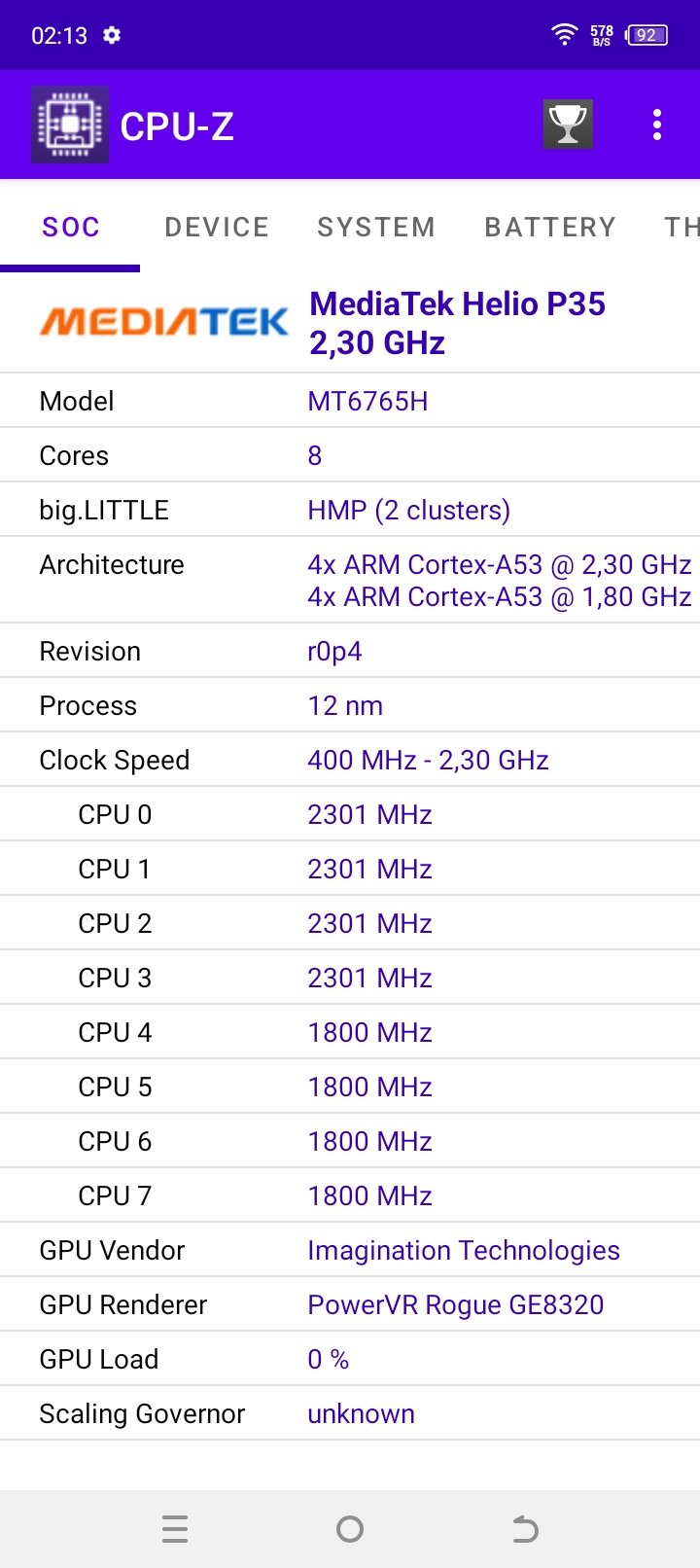Viewport: 700px width, 1568px height.
Task: Open the Battery tab
Action: tap(550, 228)
